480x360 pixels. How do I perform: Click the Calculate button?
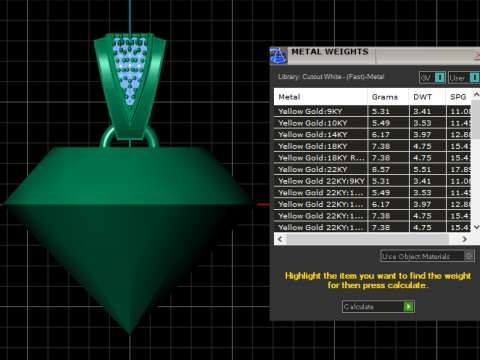[378, 306]
